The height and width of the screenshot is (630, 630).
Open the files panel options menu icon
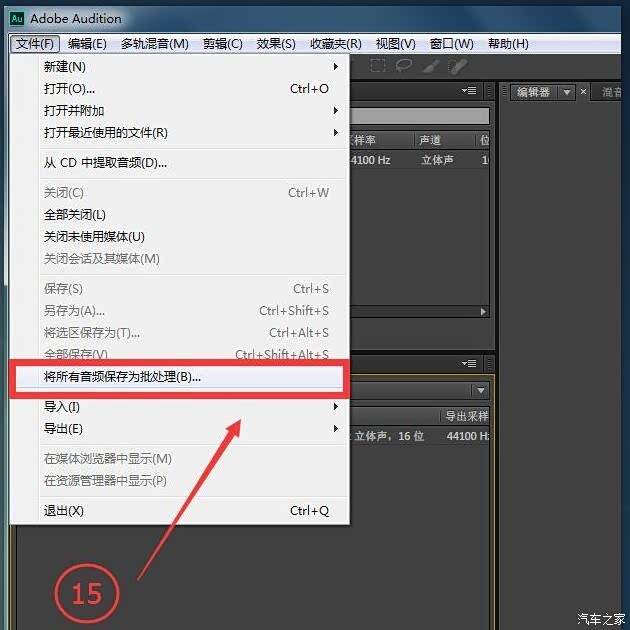469,91
